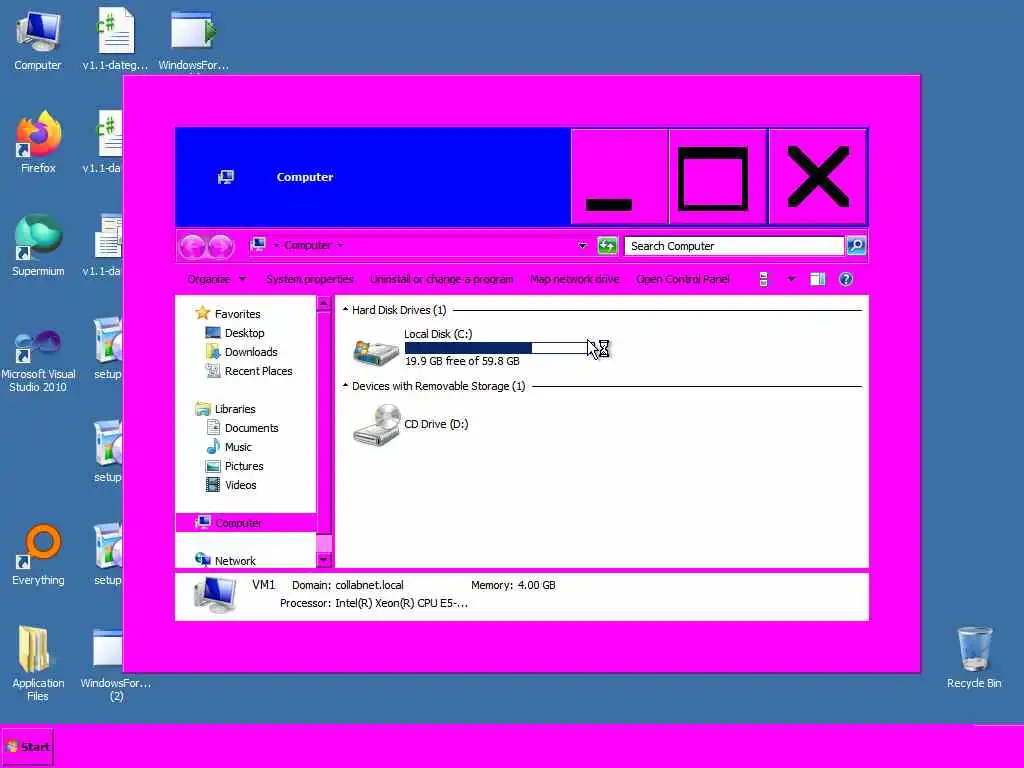The image size is (1024, 768).
Task: Open Organize dropdown menu
Action: (x=217, y=280)
